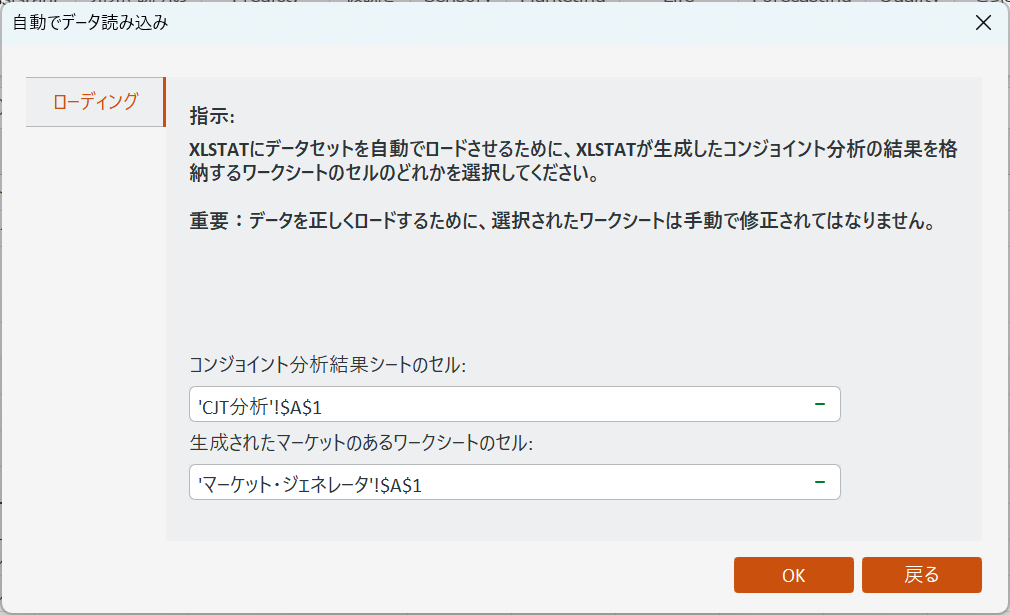This screenshot has height=615, width=1010.
Task: Click the コンジョイント分析結果シートのセル label
Action: 328,365
